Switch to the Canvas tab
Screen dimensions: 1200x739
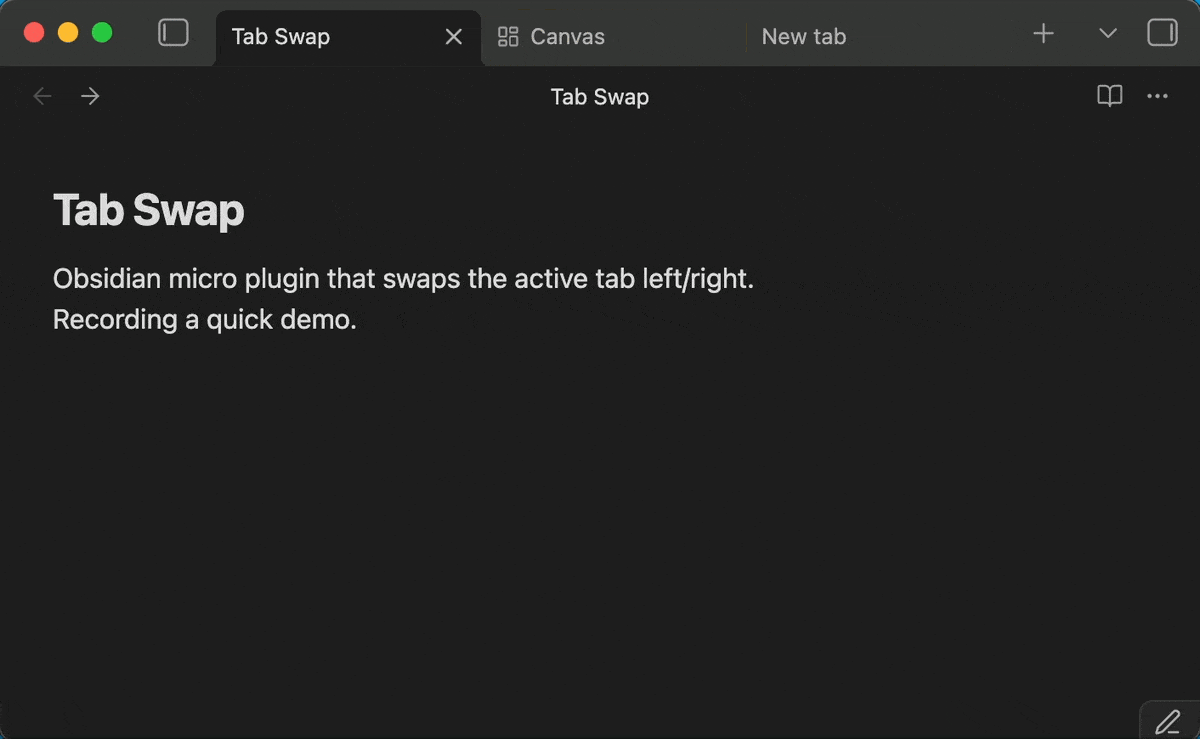[614, 37]
